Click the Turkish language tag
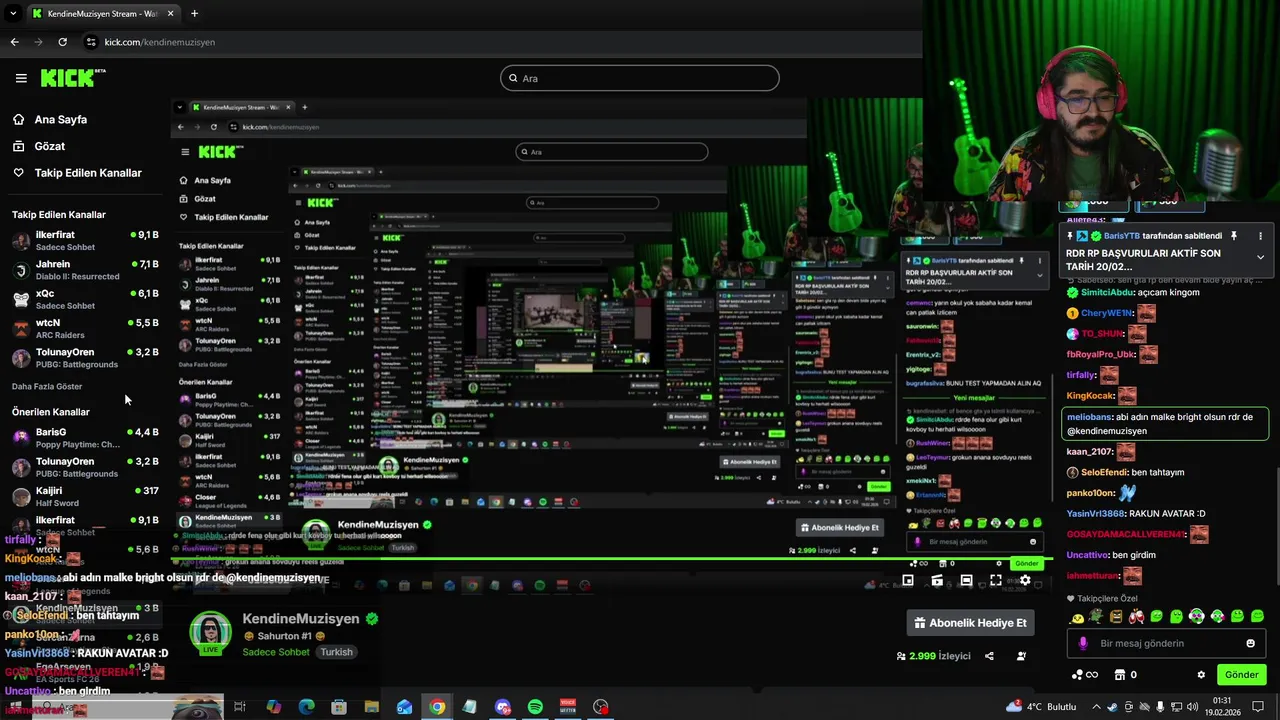The height and width of the screenshot is (720, 1280). coord(336,652)
